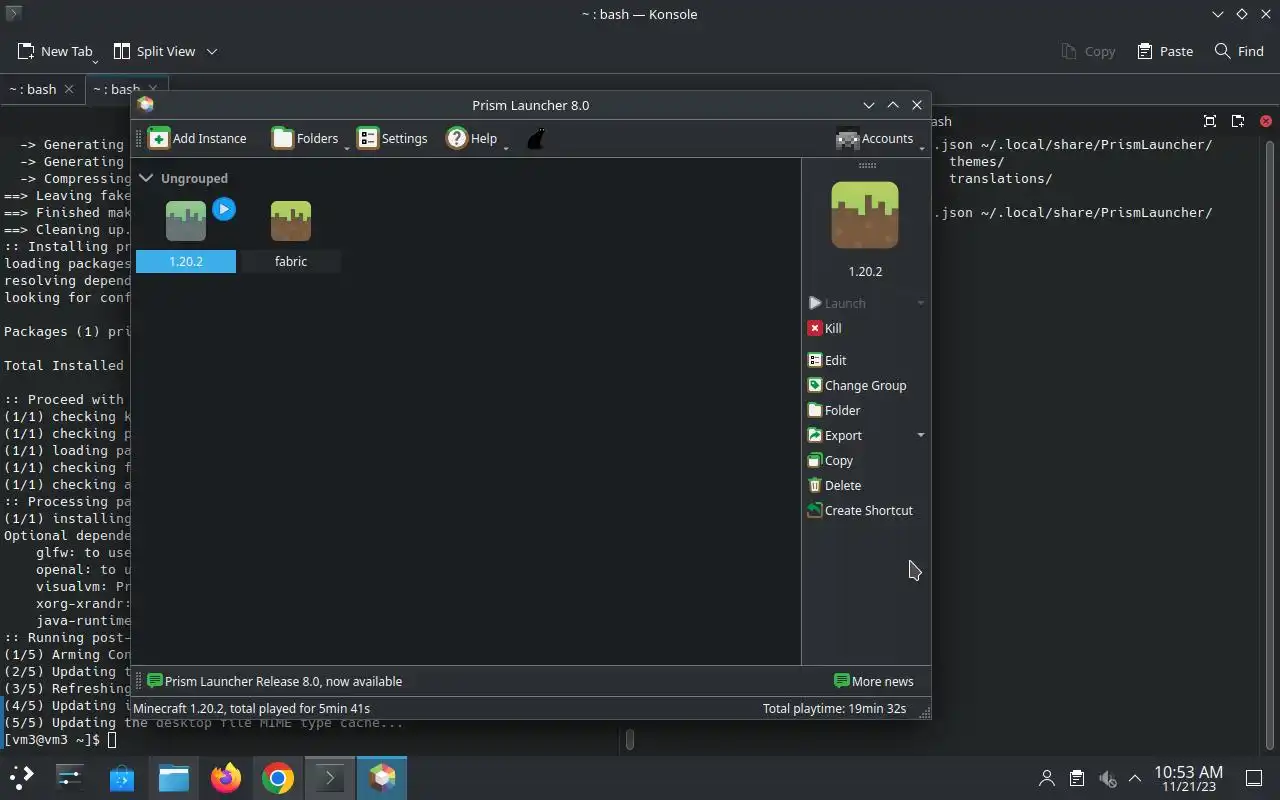Click Edit for the instance
Image resolution: width=1280 pixels, height=800 pixels.
point(827,360)
